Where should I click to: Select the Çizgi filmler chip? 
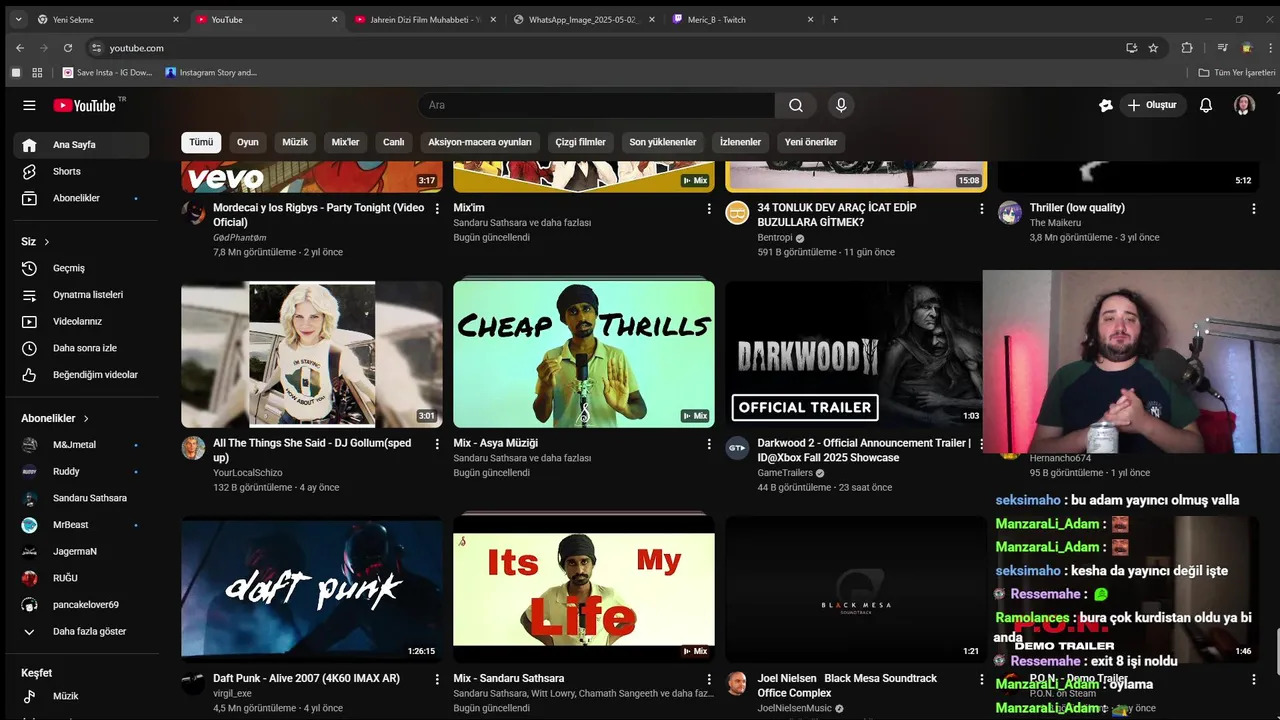(581, 142)
